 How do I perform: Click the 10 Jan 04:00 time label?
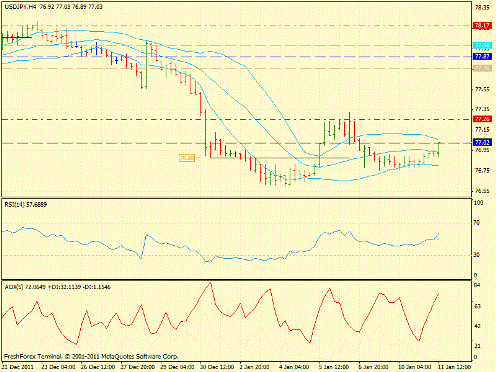(x=415, y=367)
